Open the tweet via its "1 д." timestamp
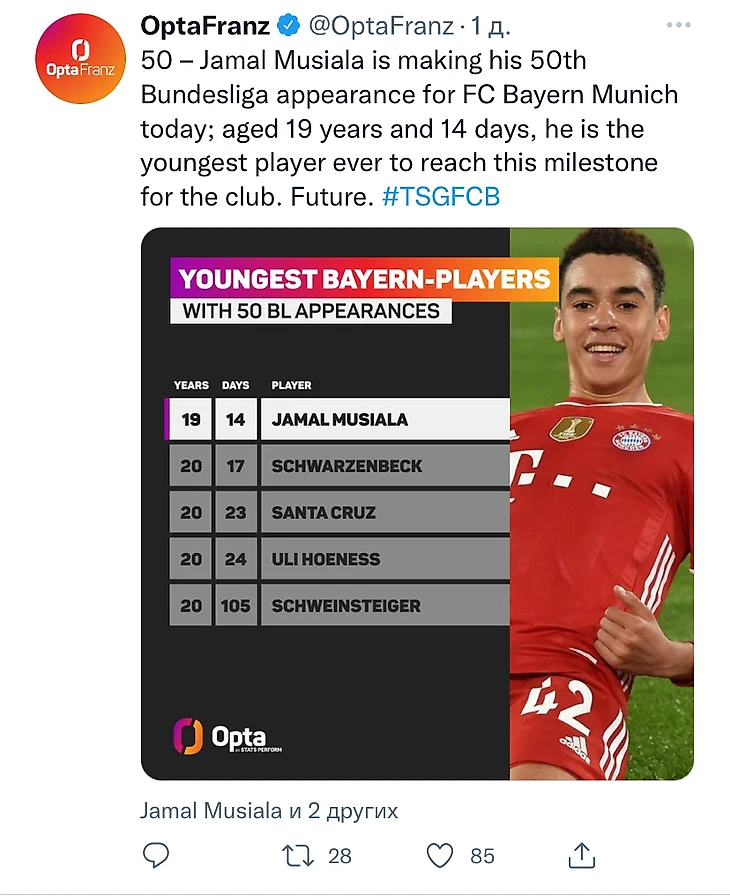730x896 pixels. click(x=495, y=24)
